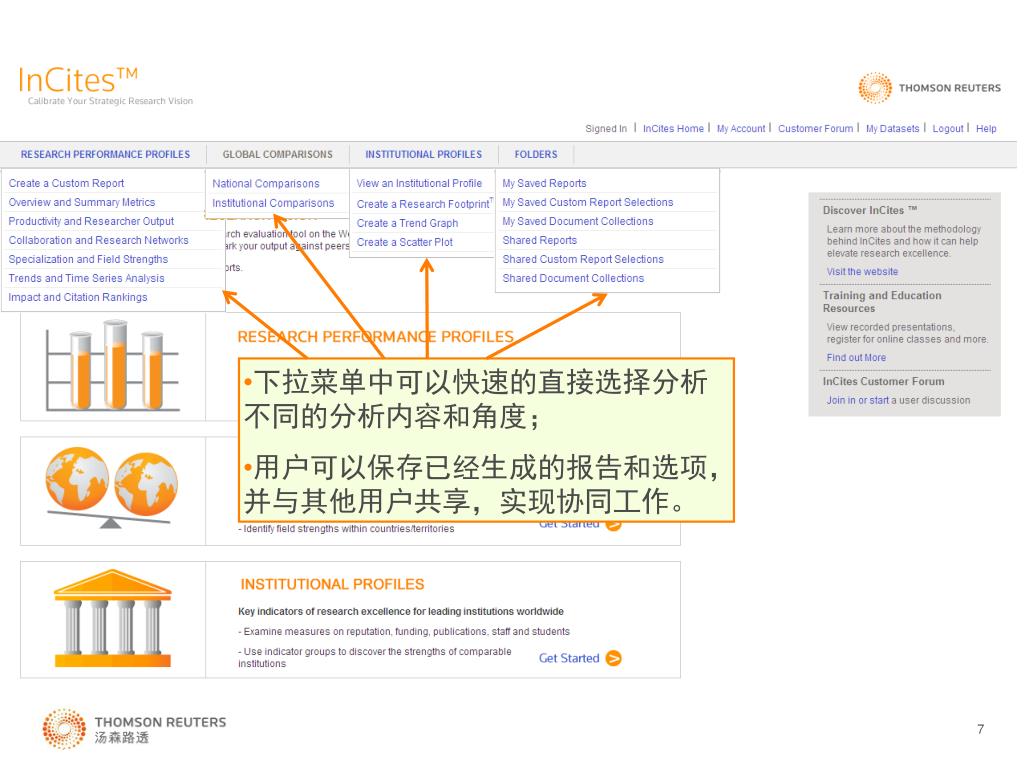Click Get Started under Institutional Profiles
This screenshot has width=1024, height=768.
tap(569, 658)
